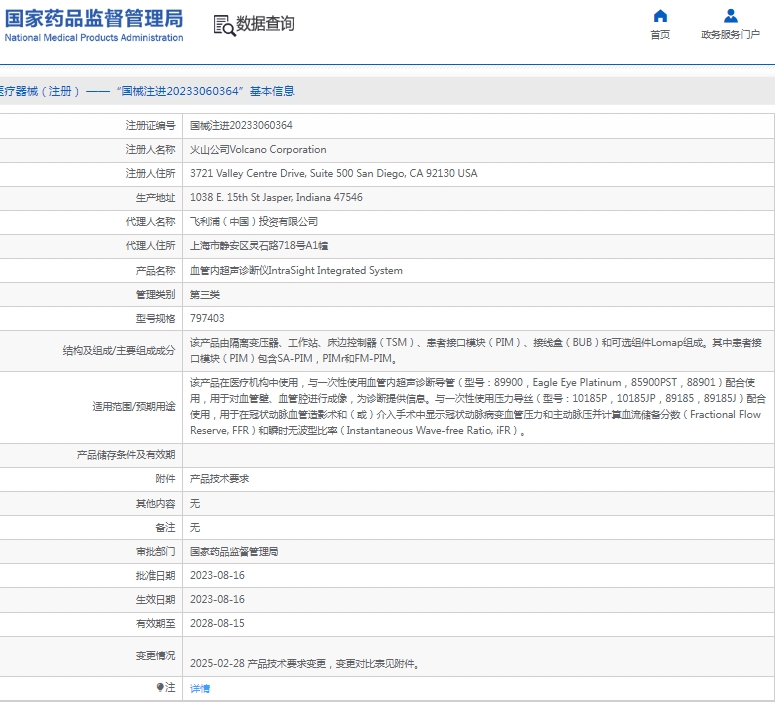Screen dimensions: 775x707
Task: Click the 注册人名称 row label
Action: 150,149
